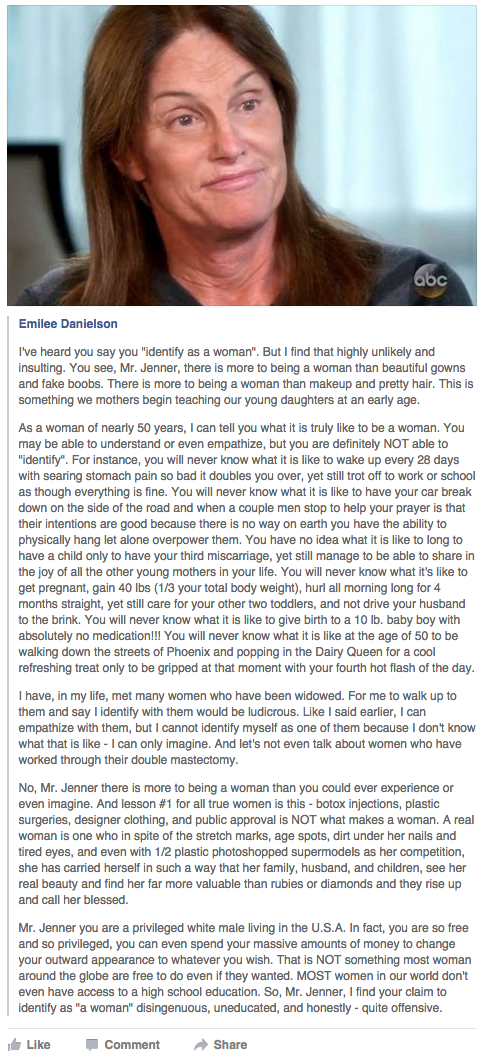Viewport: 488px width, 1061px height.
Task: Click the curved arrow Share icon
Action: [x=200, y=1045]
